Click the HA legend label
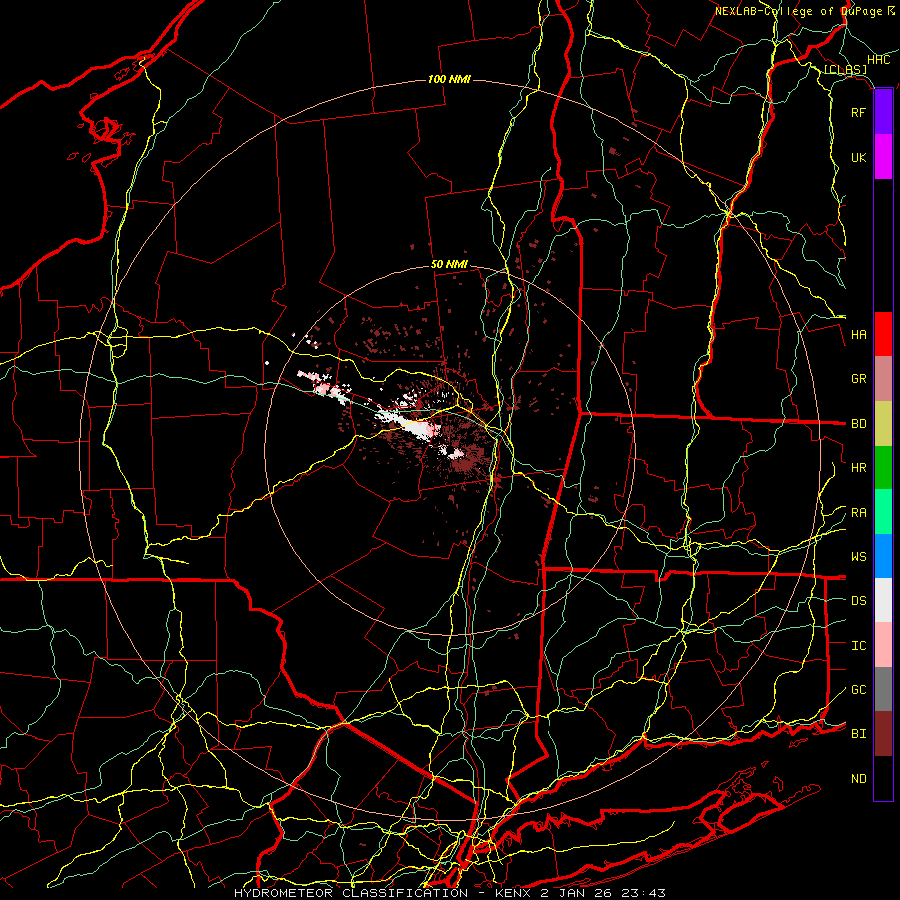Screen dimensions: 900x900 pos(859,334)
